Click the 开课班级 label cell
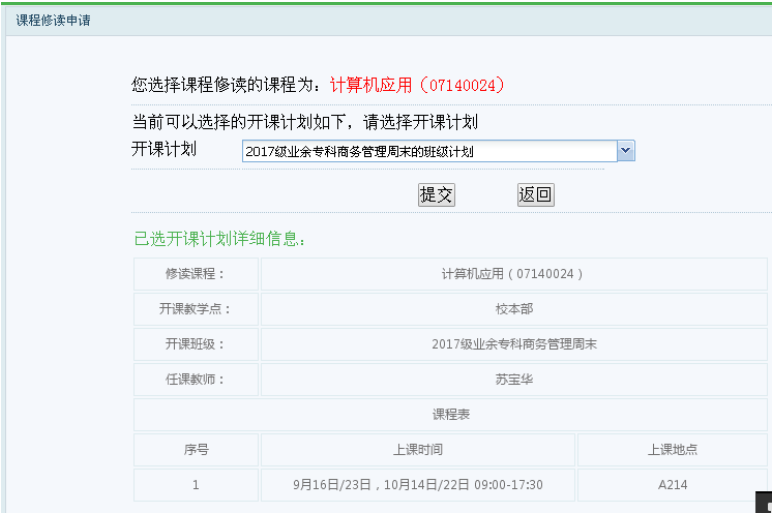 coord(195,344)
